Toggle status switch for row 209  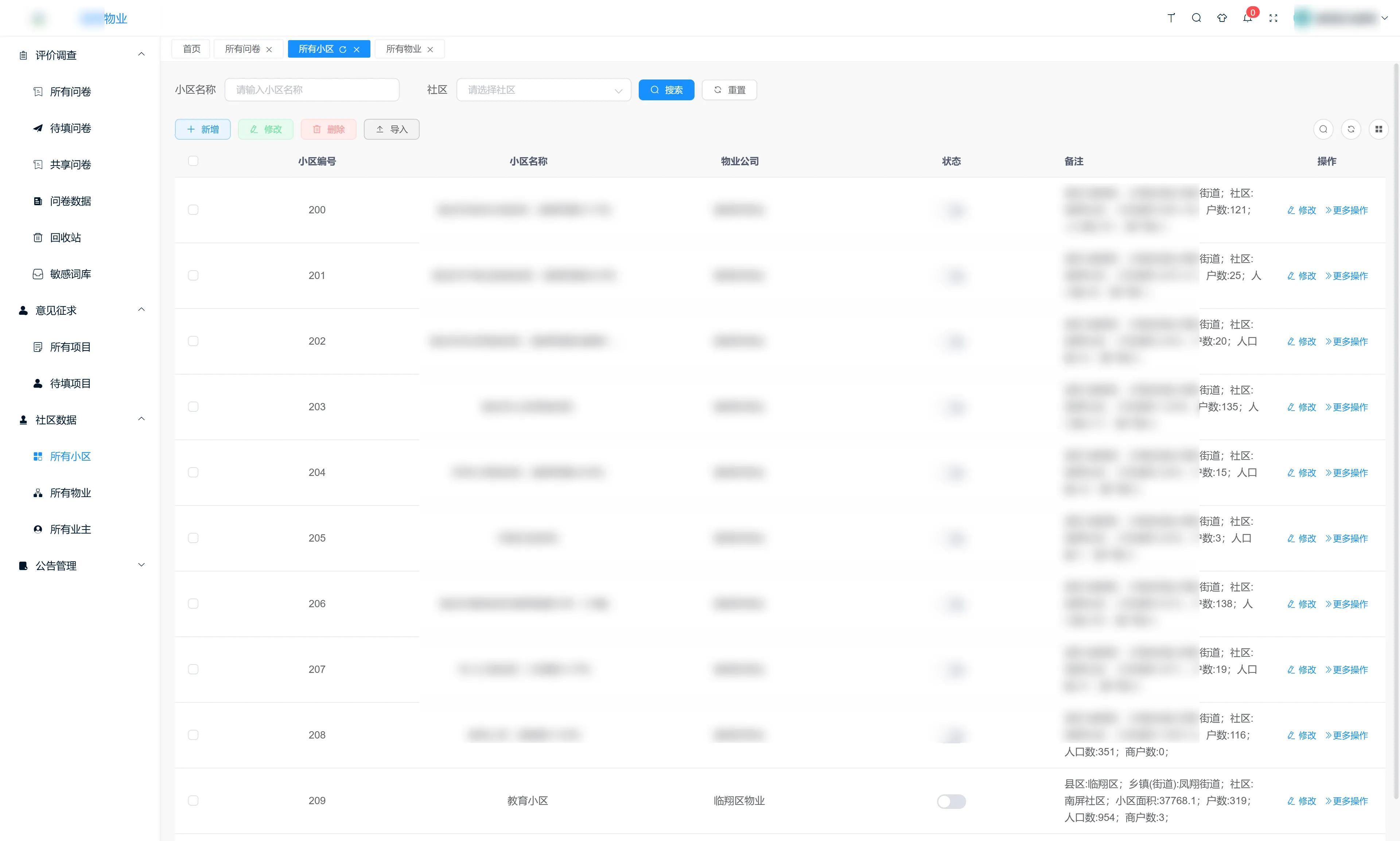(951, 801)
